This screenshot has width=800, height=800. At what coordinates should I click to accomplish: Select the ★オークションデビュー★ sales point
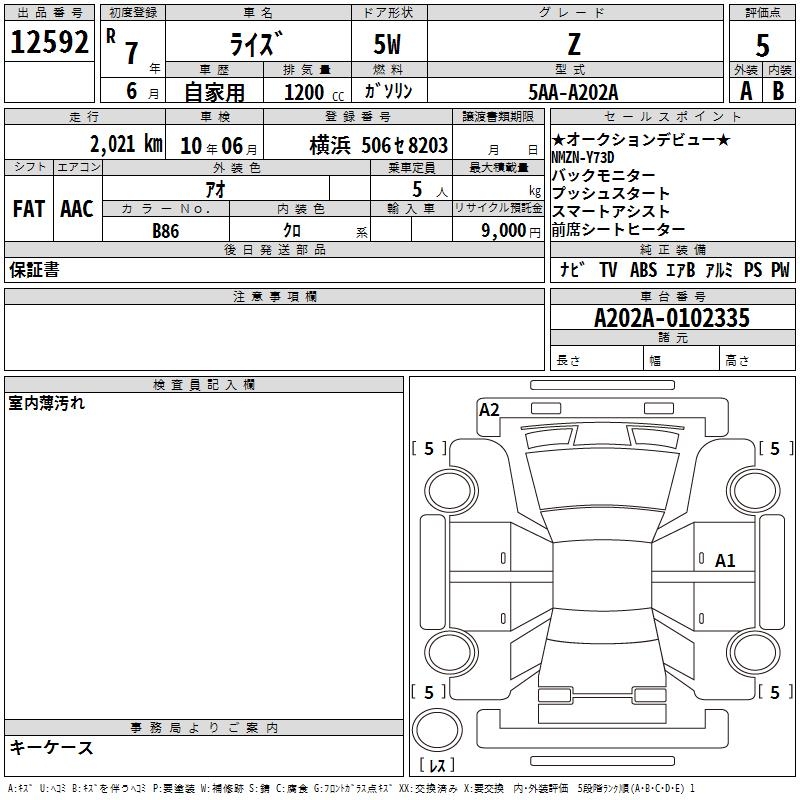pyautogui.click(x=641, y=139)
